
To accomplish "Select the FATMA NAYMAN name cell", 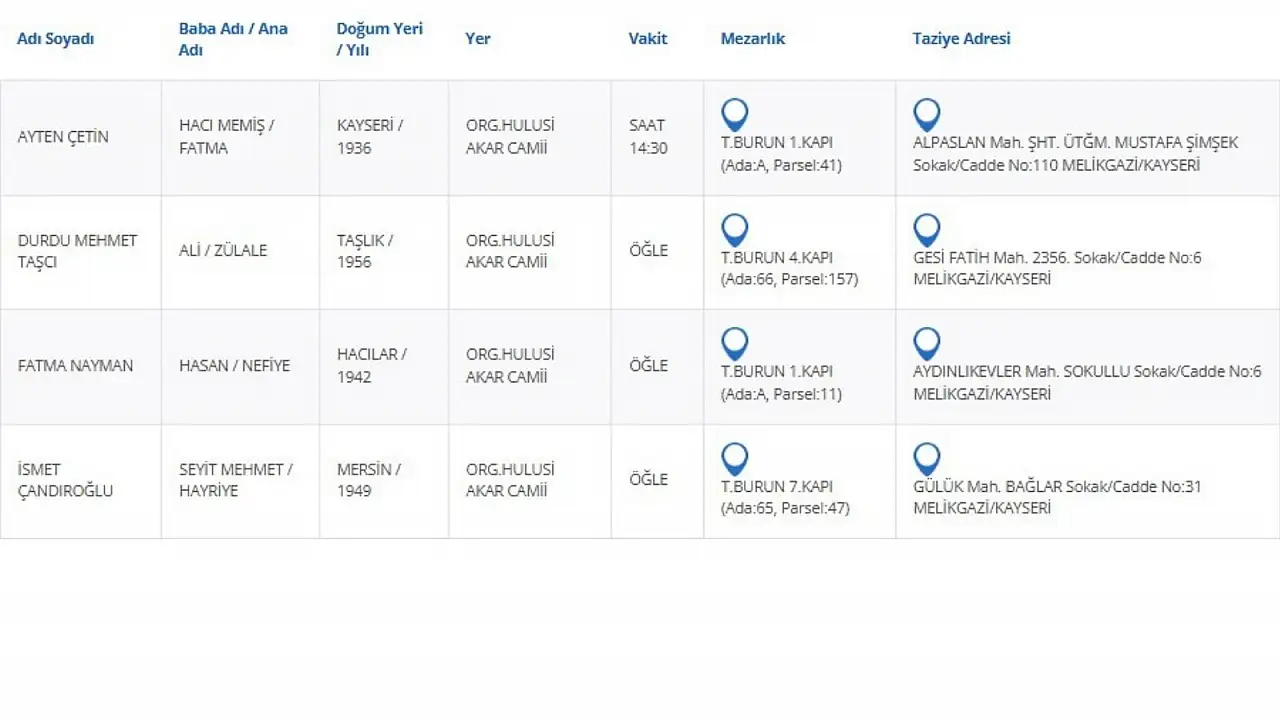I will [75, 366].
